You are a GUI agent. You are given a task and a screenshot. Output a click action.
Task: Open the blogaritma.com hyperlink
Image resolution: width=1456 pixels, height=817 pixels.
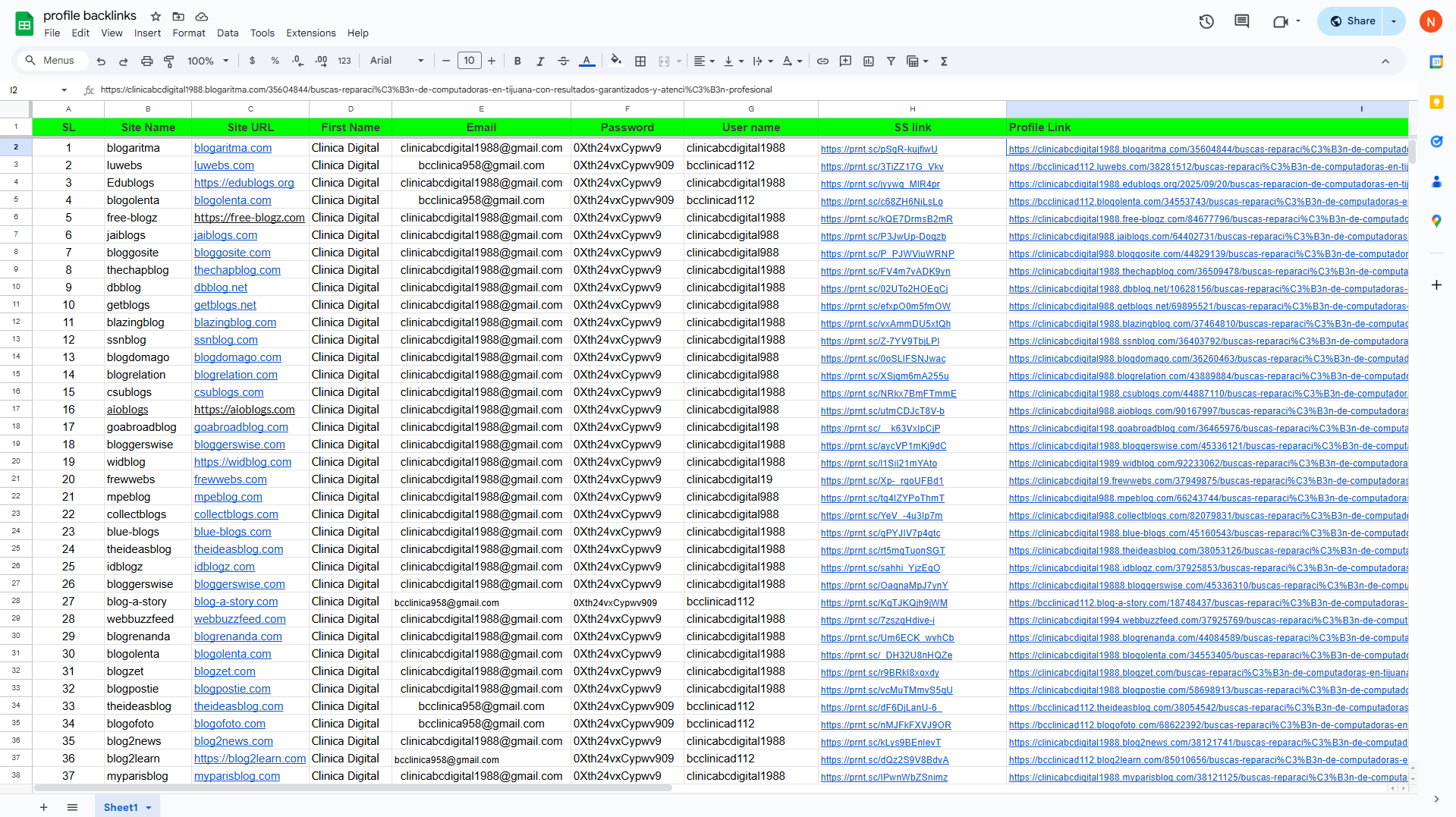232,147
